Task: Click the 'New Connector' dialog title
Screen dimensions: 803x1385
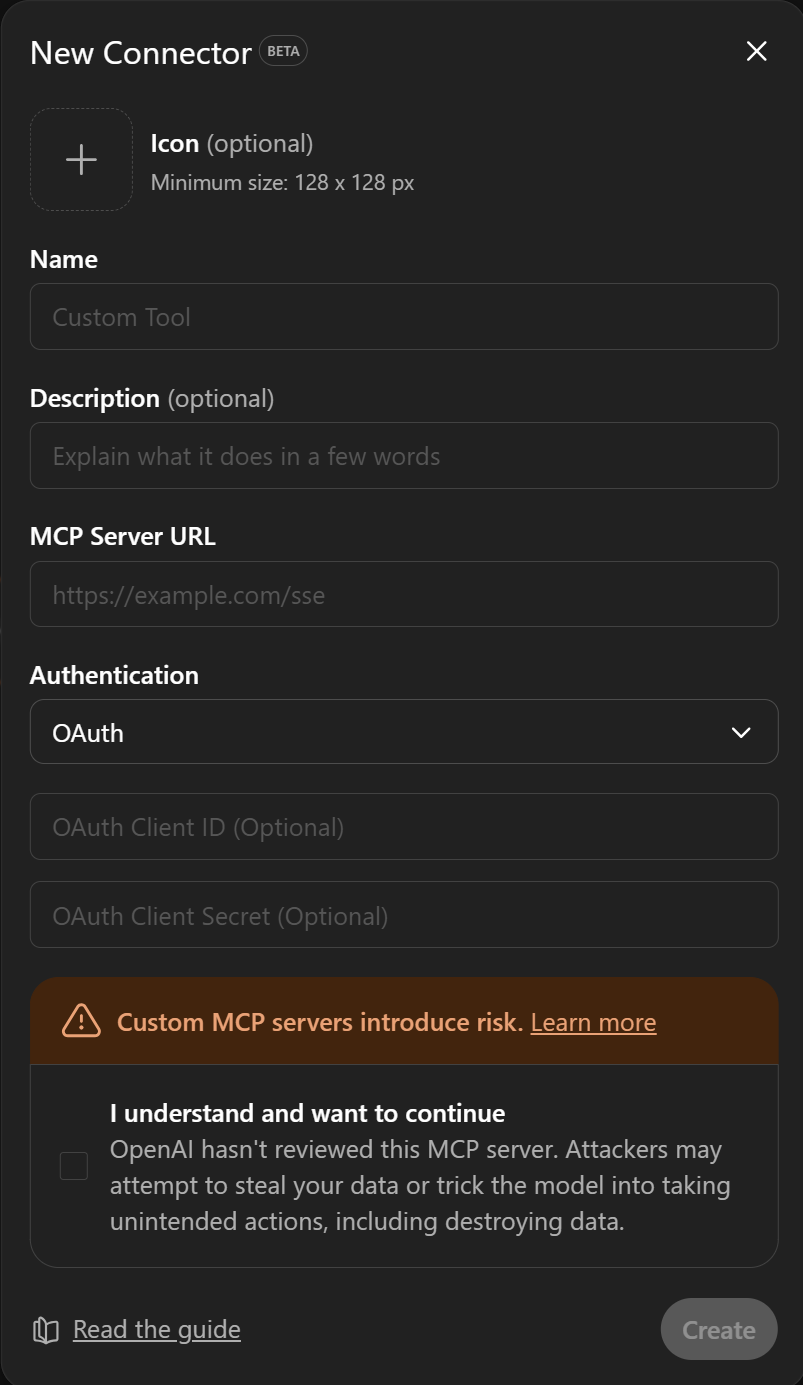Action: click(x=139, y=52)
